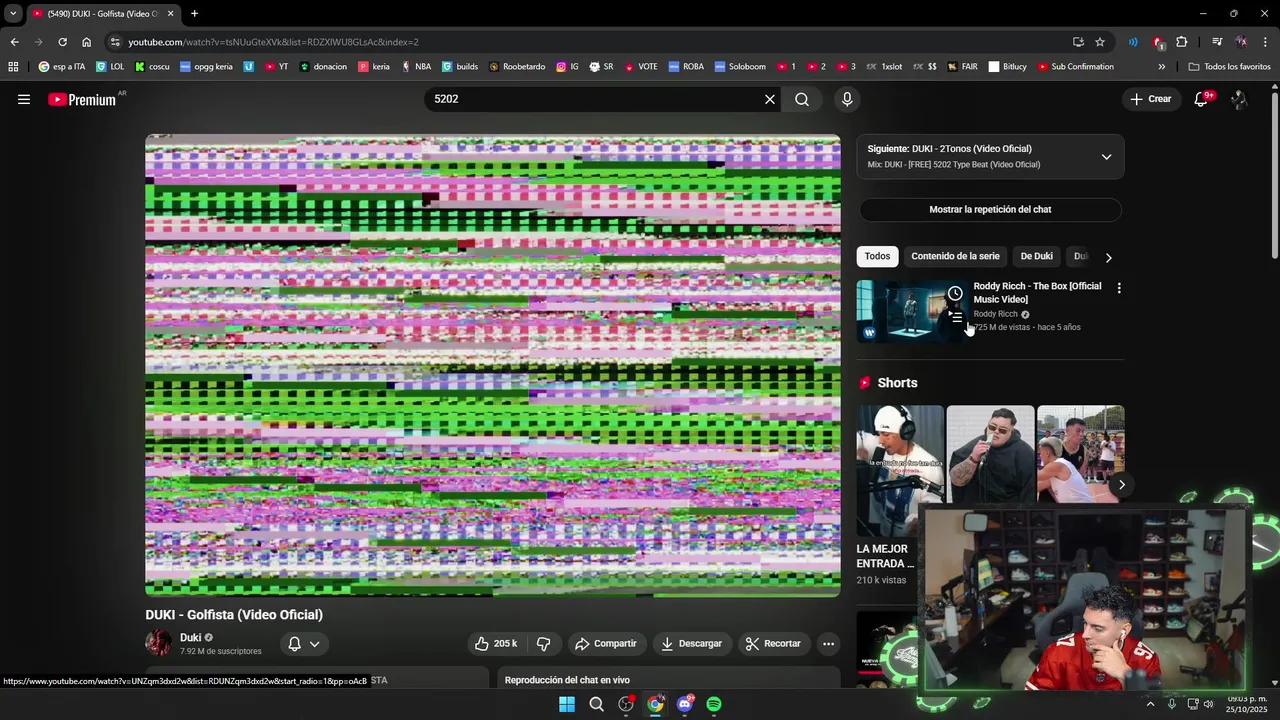Click the Crear button
This screenshot has width=1280, height=720.
point(1150,99)
